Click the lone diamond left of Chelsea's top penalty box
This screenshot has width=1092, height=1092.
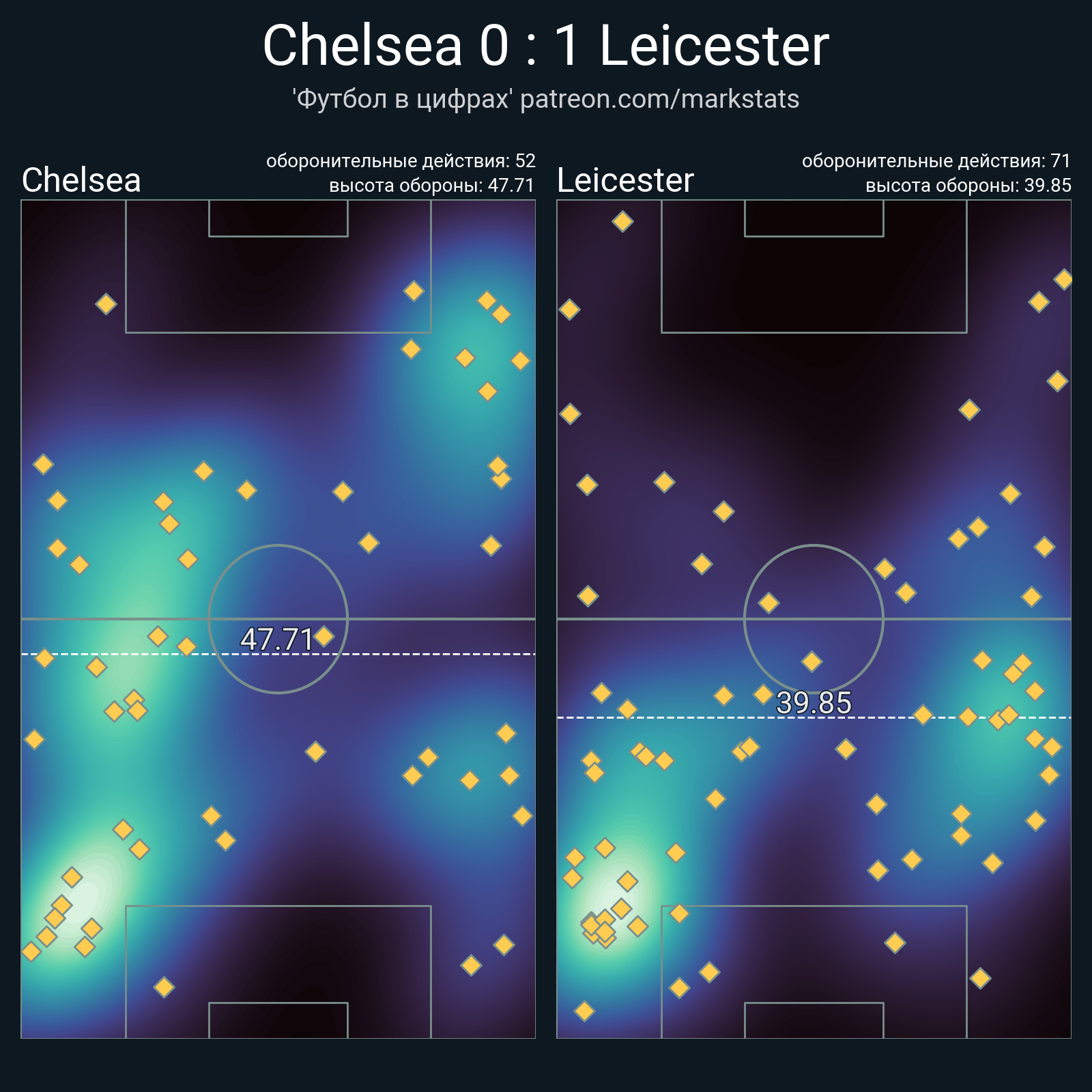(x=106, y=304)
